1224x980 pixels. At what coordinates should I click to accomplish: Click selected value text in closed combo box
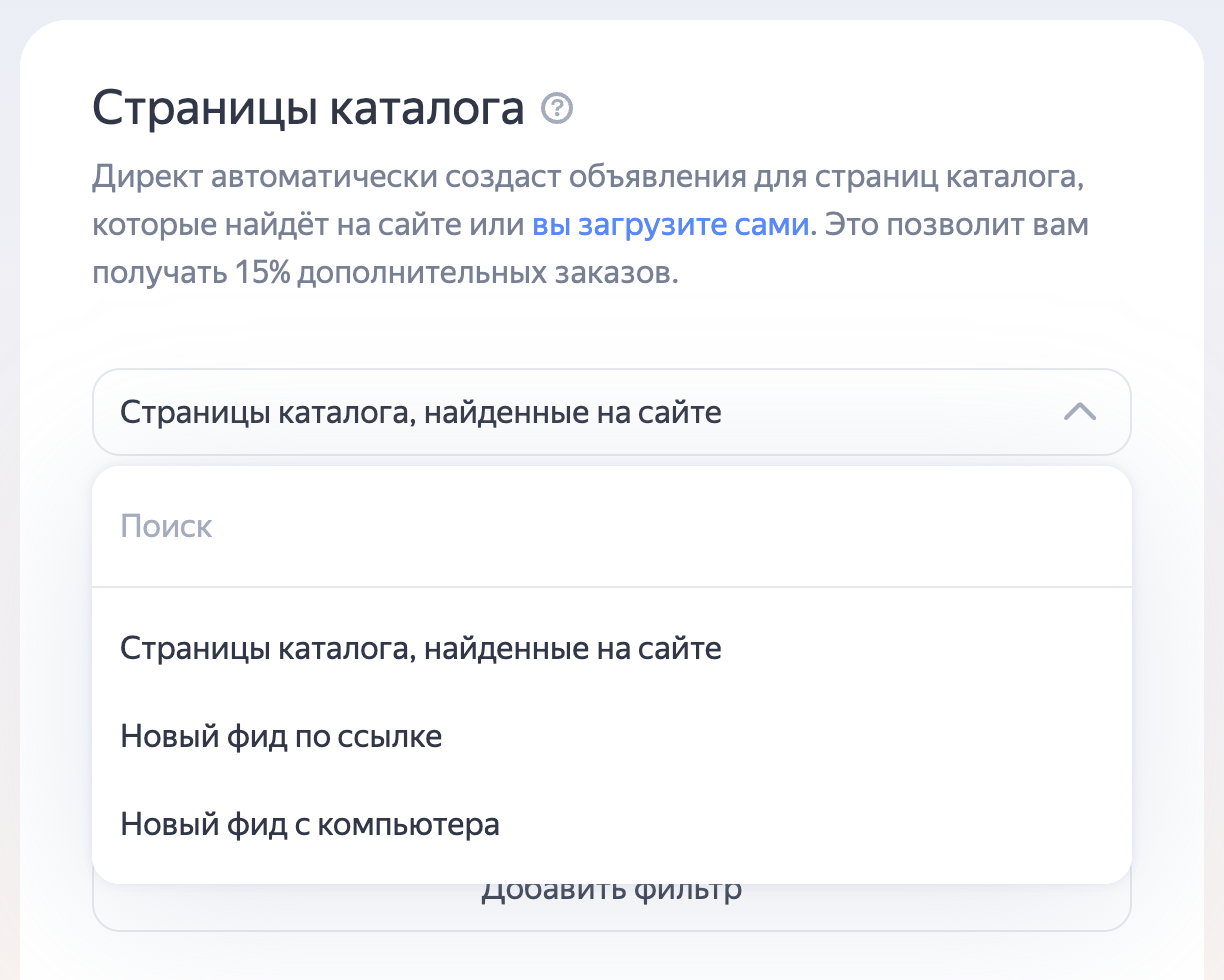pyautogui.click(x=420, y=412)
